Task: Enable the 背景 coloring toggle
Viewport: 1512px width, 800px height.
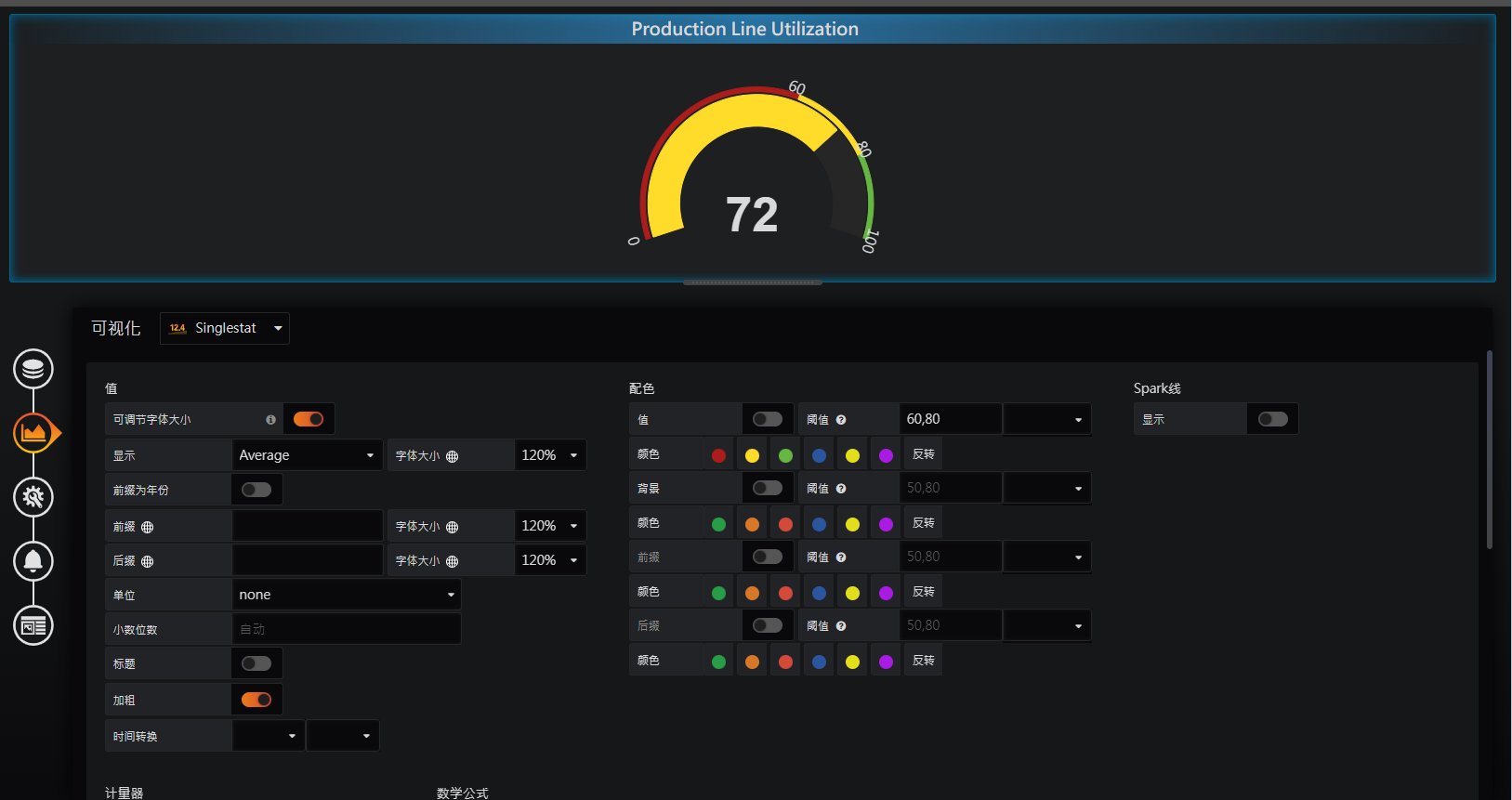Action: pos(768,488)
